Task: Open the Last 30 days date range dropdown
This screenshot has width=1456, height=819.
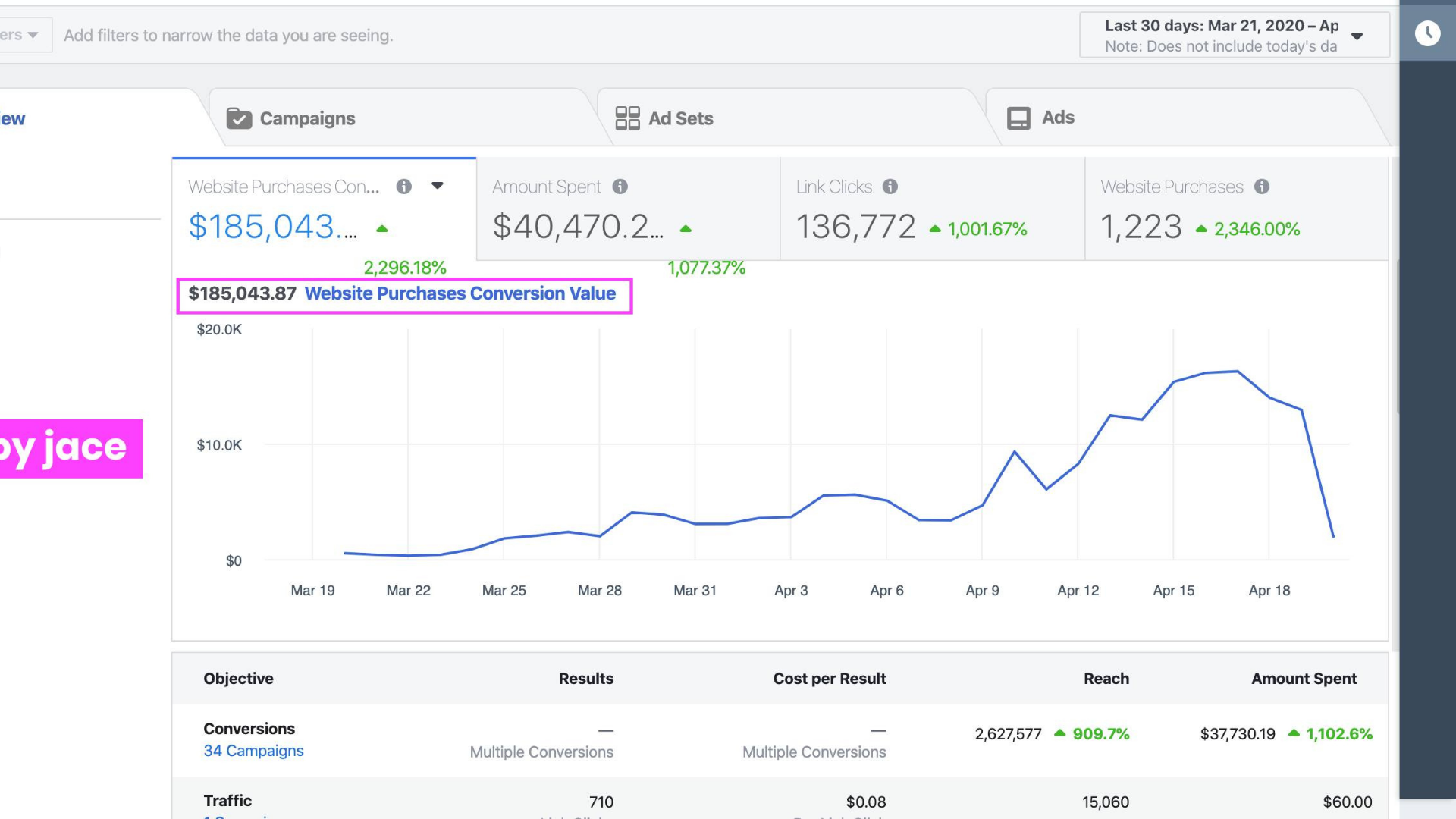Action: point(1234,36)
